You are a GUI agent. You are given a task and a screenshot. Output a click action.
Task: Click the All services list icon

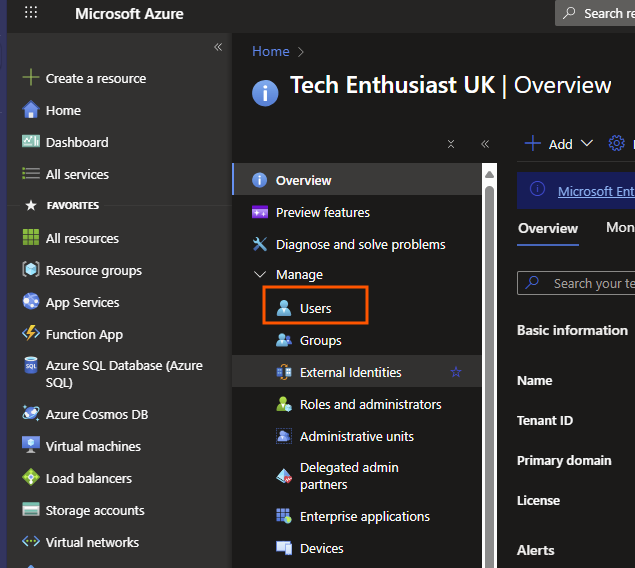pos(31,174)
